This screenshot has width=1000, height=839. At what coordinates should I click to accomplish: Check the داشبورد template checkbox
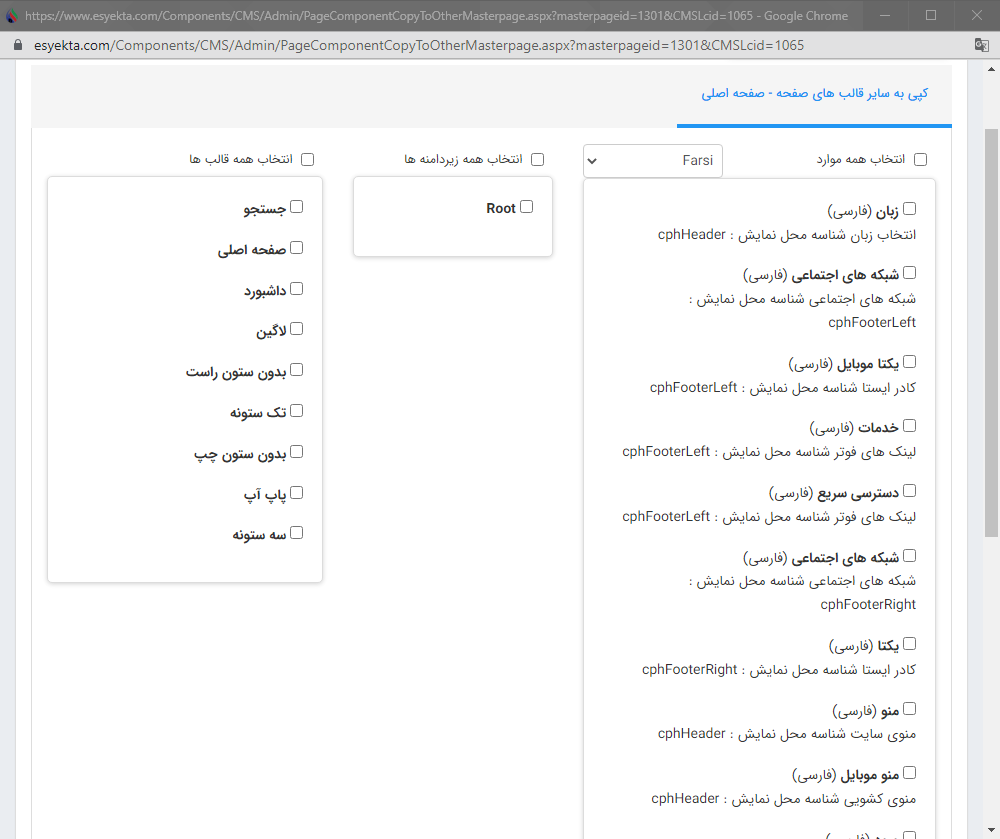pos(295,289)
